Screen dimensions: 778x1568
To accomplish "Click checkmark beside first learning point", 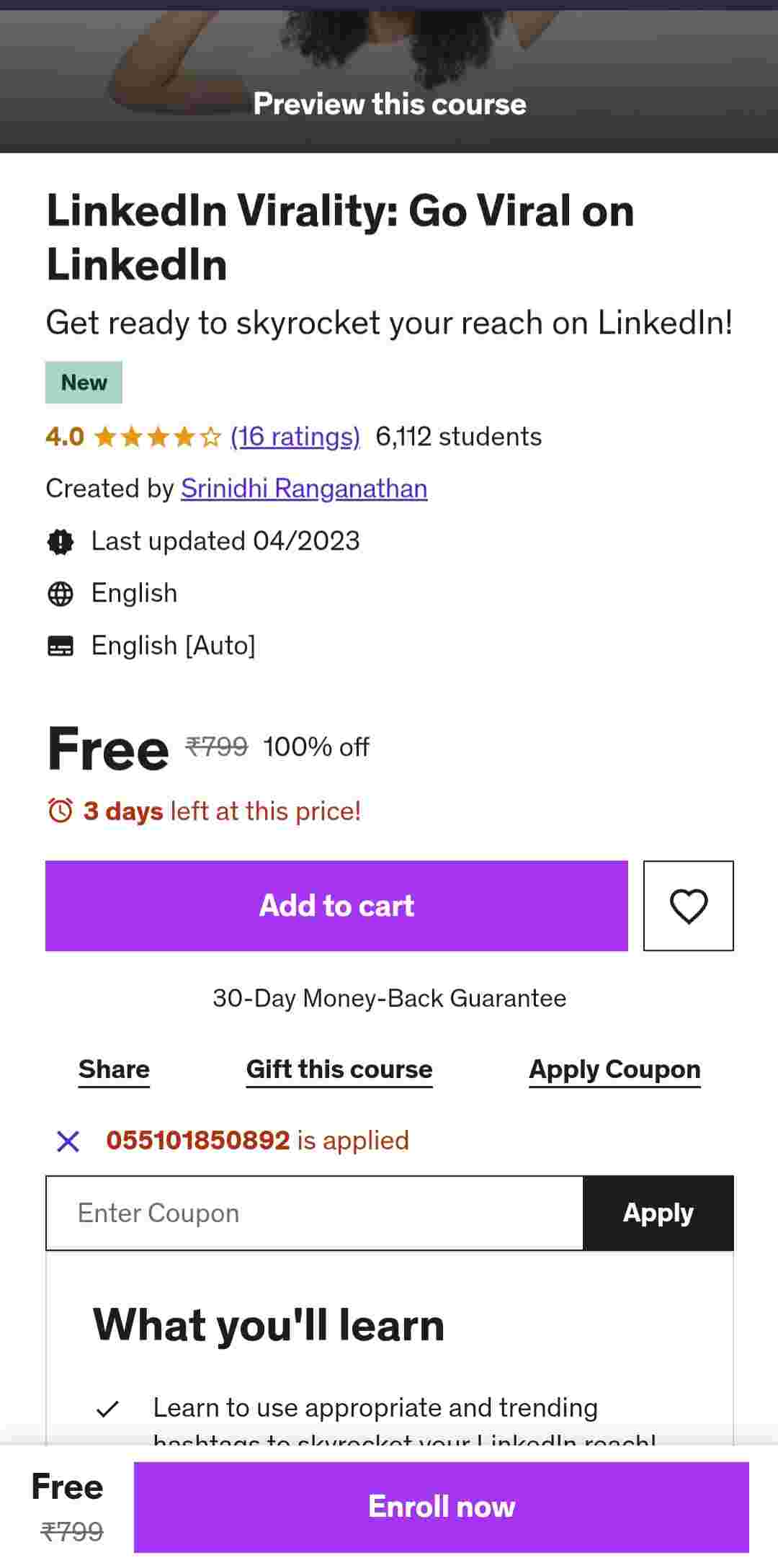I will click(107, 1408).
